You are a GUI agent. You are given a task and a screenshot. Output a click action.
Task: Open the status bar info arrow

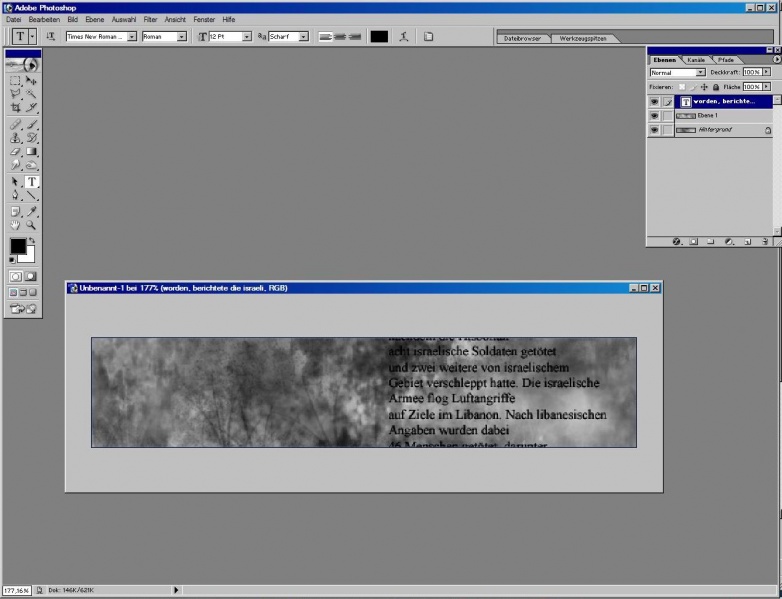coord(176,590)
